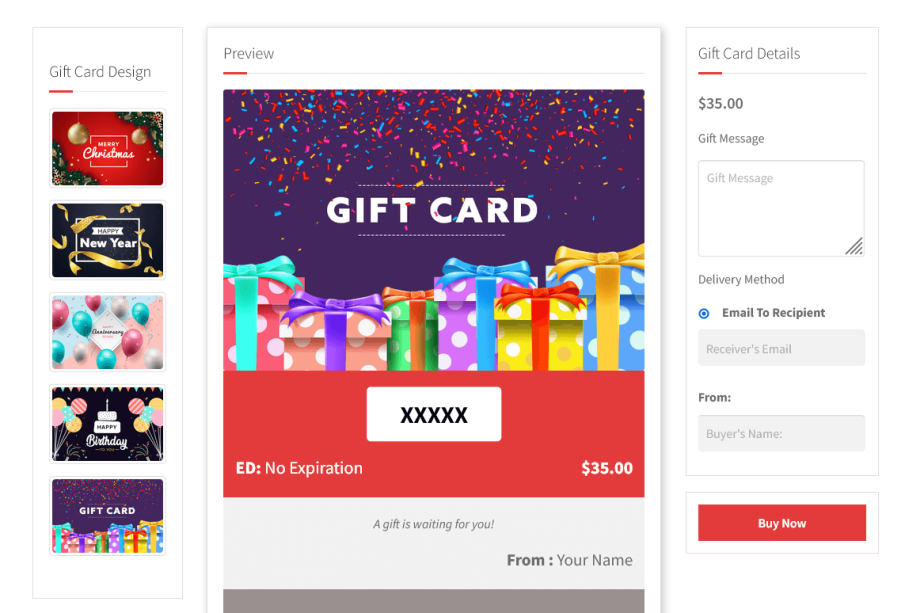The width and height of the screenshot is (905, 613).
Task: Click the Buy Now button
Action: (781, 523)
